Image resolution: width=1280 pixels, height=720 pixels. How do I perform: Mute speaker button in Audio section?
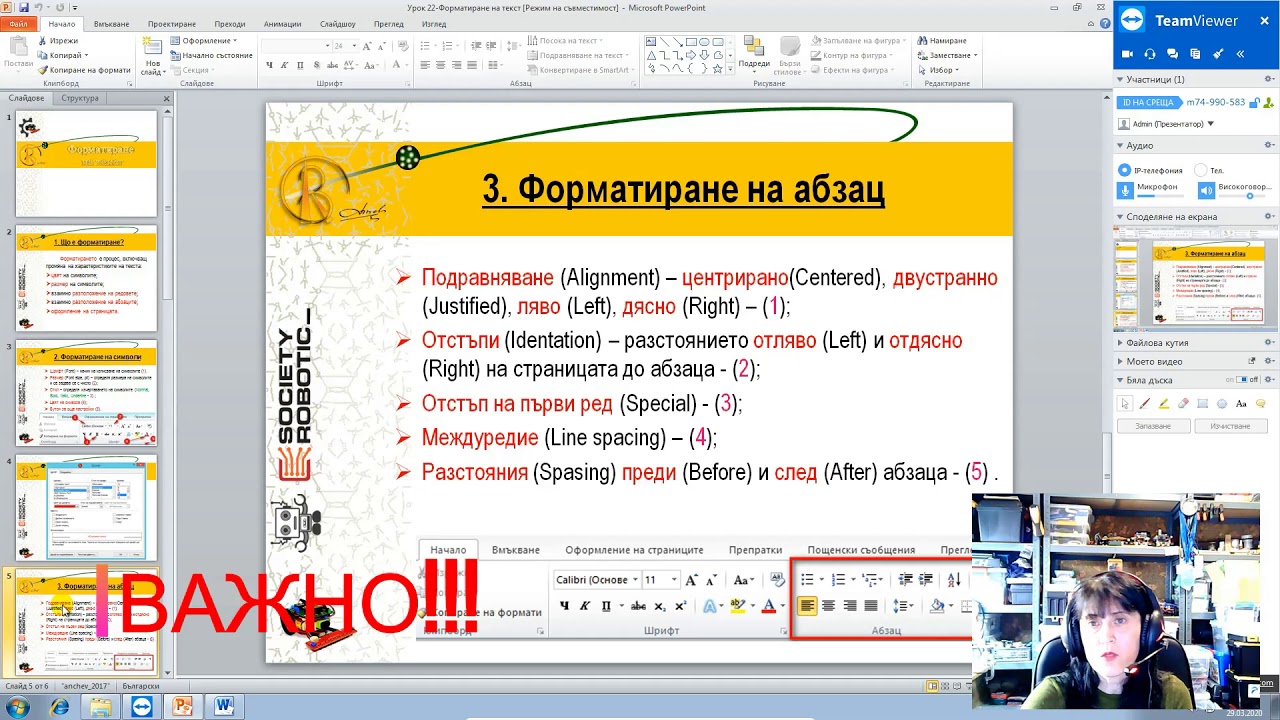1206,190
